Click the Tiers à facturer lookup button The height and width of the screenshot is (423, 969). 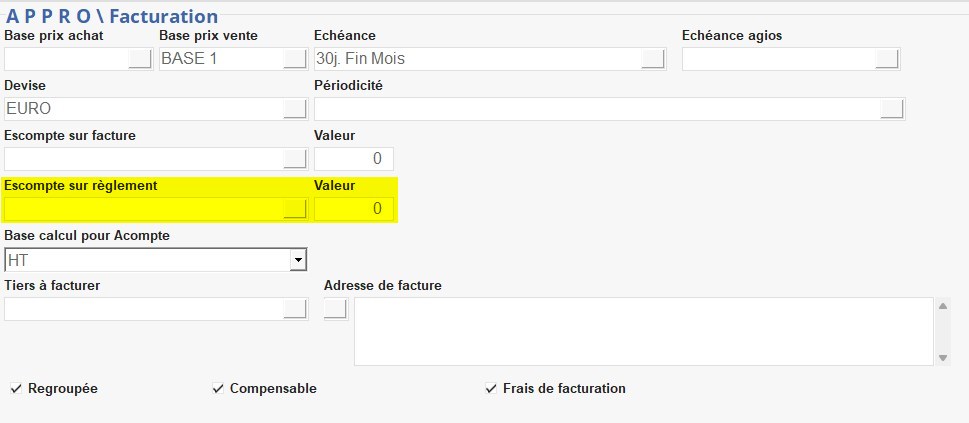pyautogui.click(x=294, y=309)
